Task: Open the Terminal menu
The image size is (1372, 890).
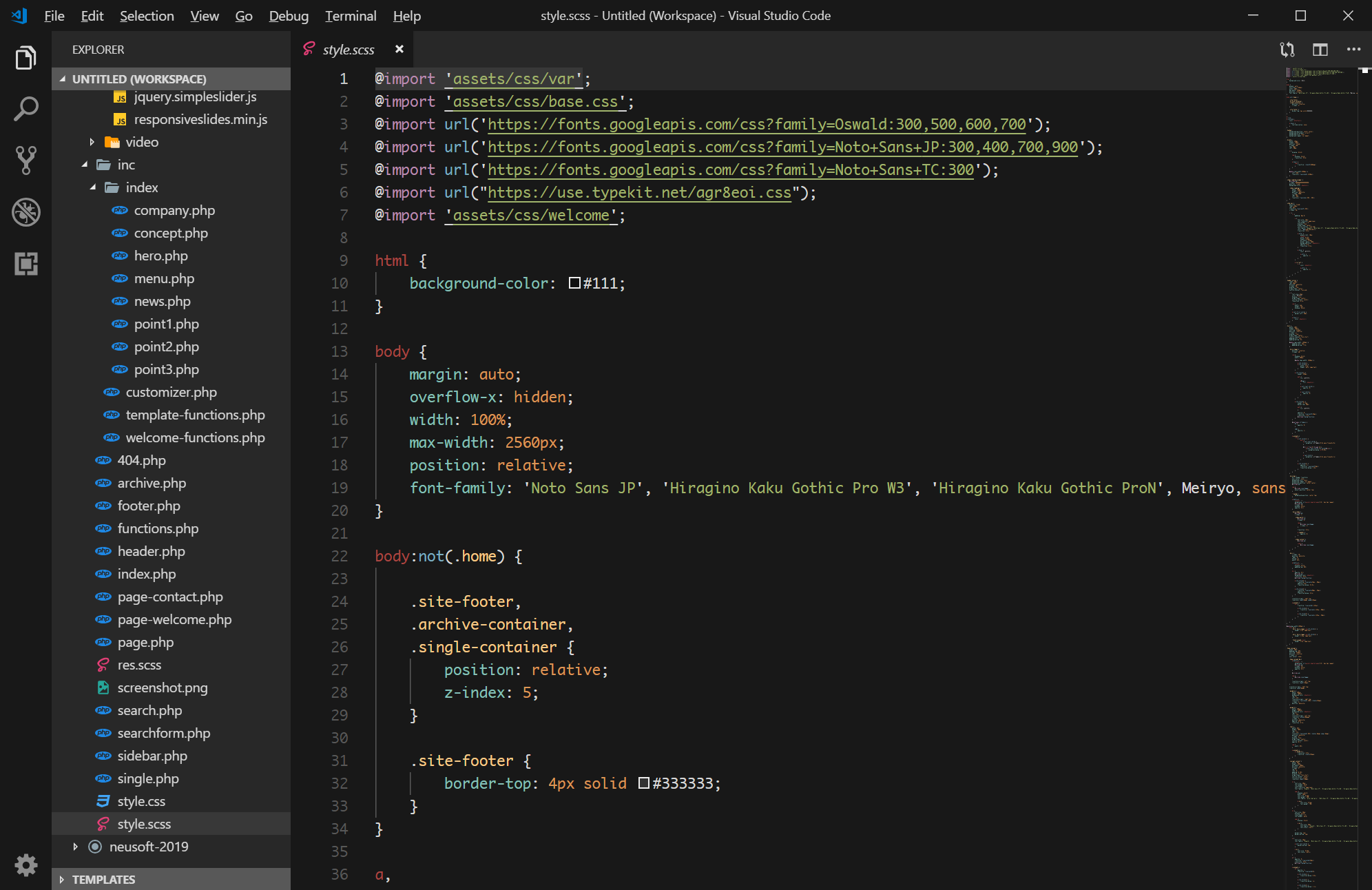Action: point(350,16)
